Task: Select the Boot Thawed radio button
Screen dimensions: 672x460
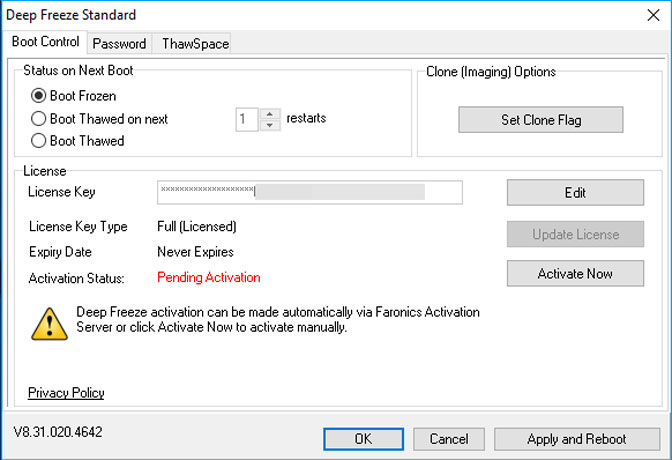Action: coord(38,141)
